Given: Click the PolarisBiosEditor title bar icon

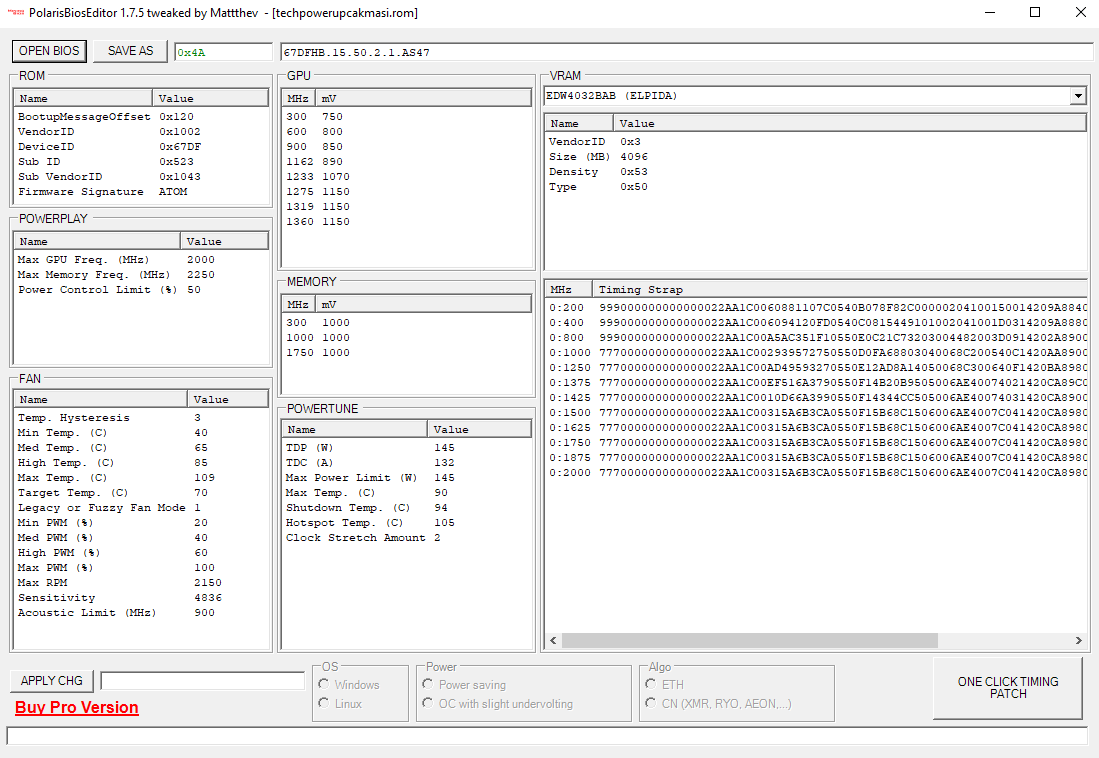Looking at the screenshot, I should [x=15, y=13].
